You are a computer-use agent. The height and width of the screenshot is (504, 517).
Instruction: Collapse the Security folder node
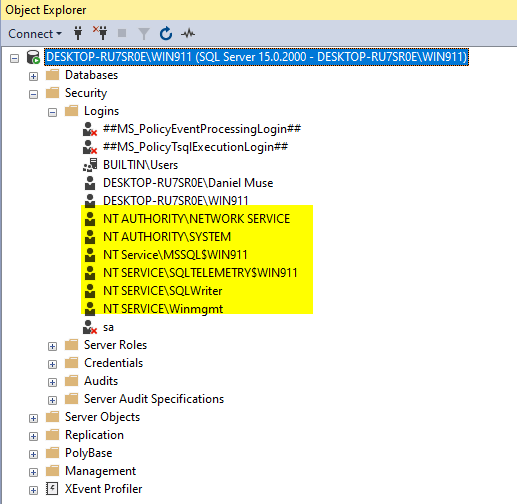coord(33,95)
